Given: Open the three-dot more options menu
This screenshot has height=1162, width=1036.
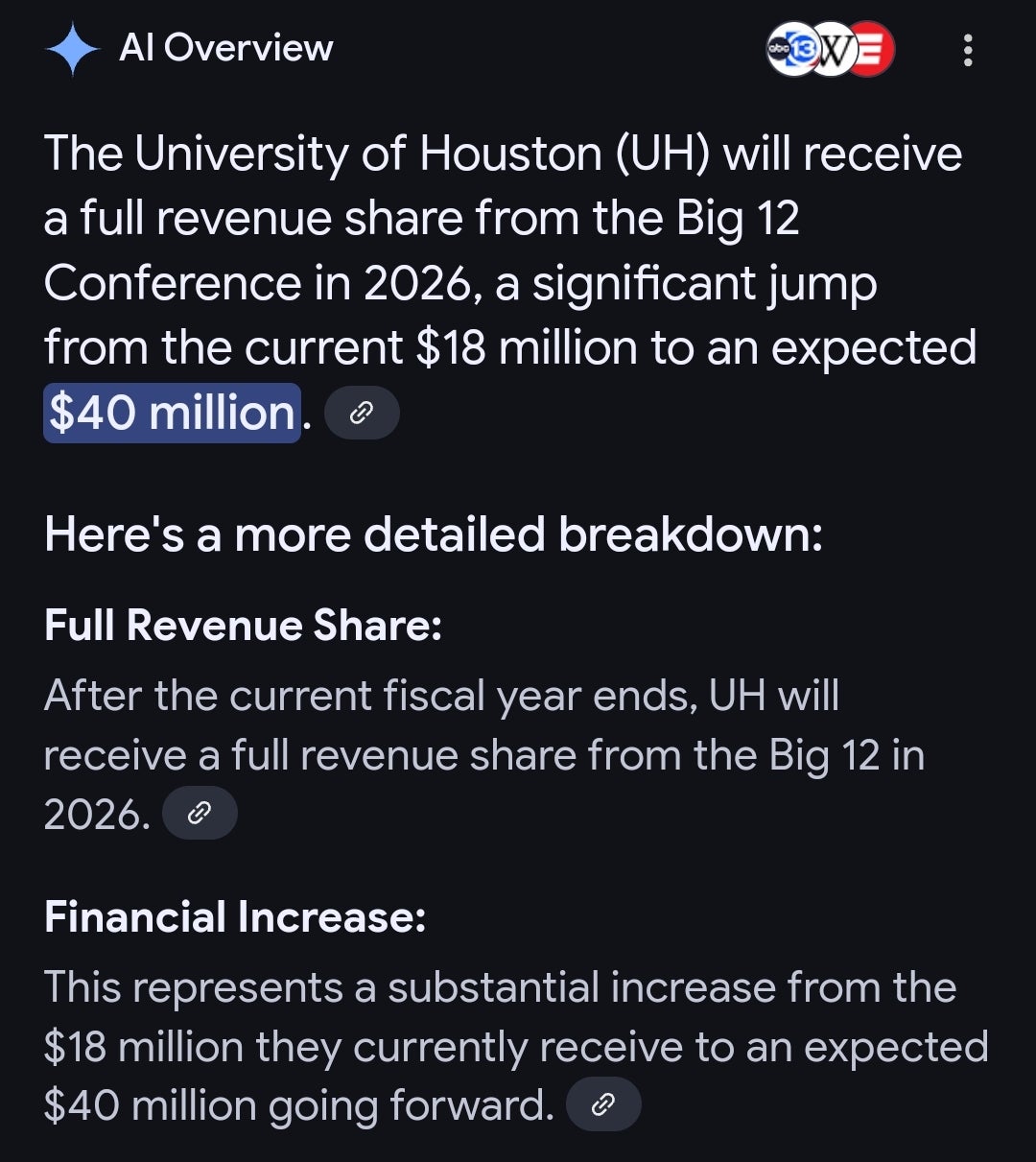Looking at the screenshot, I should point(968,50).
